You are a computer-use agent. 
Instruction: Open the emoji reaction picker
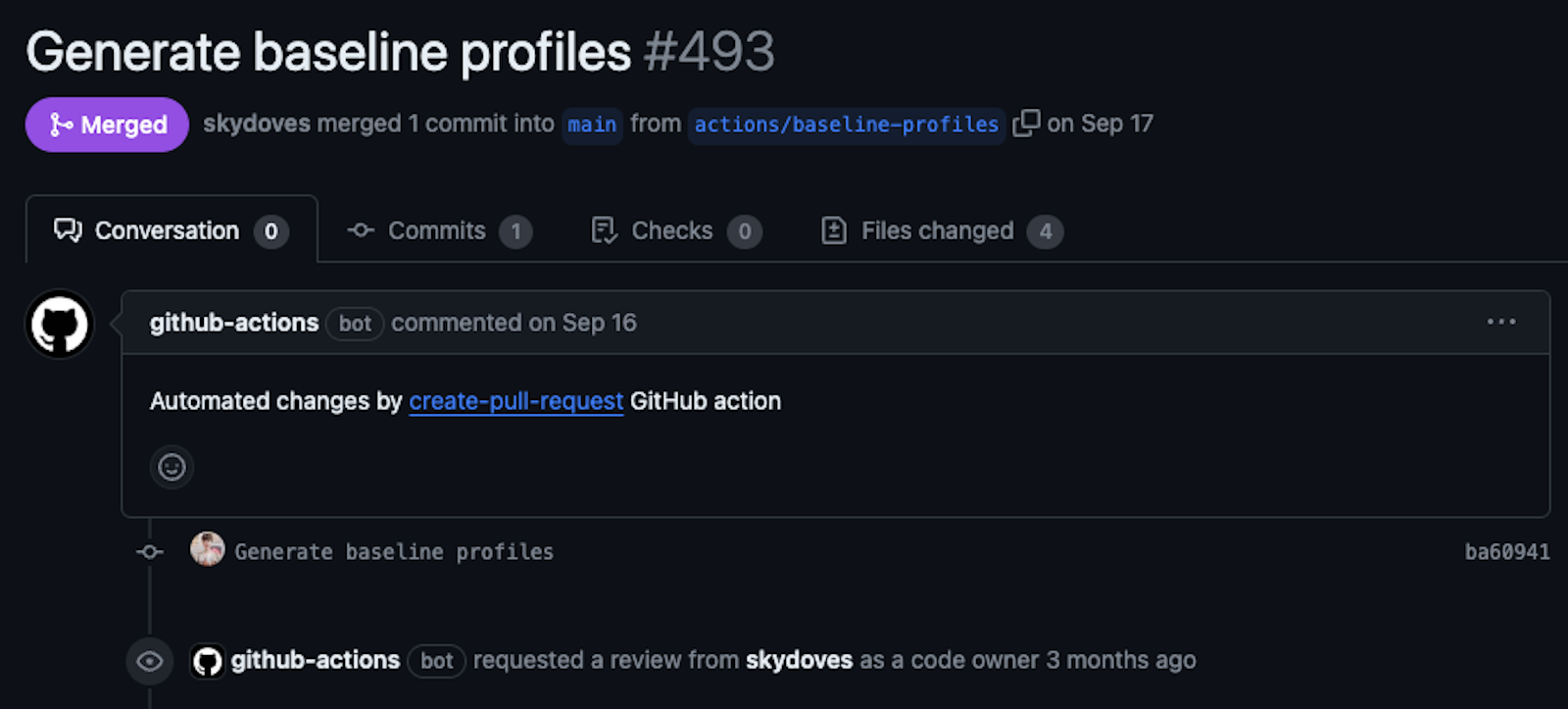(171, 467)
